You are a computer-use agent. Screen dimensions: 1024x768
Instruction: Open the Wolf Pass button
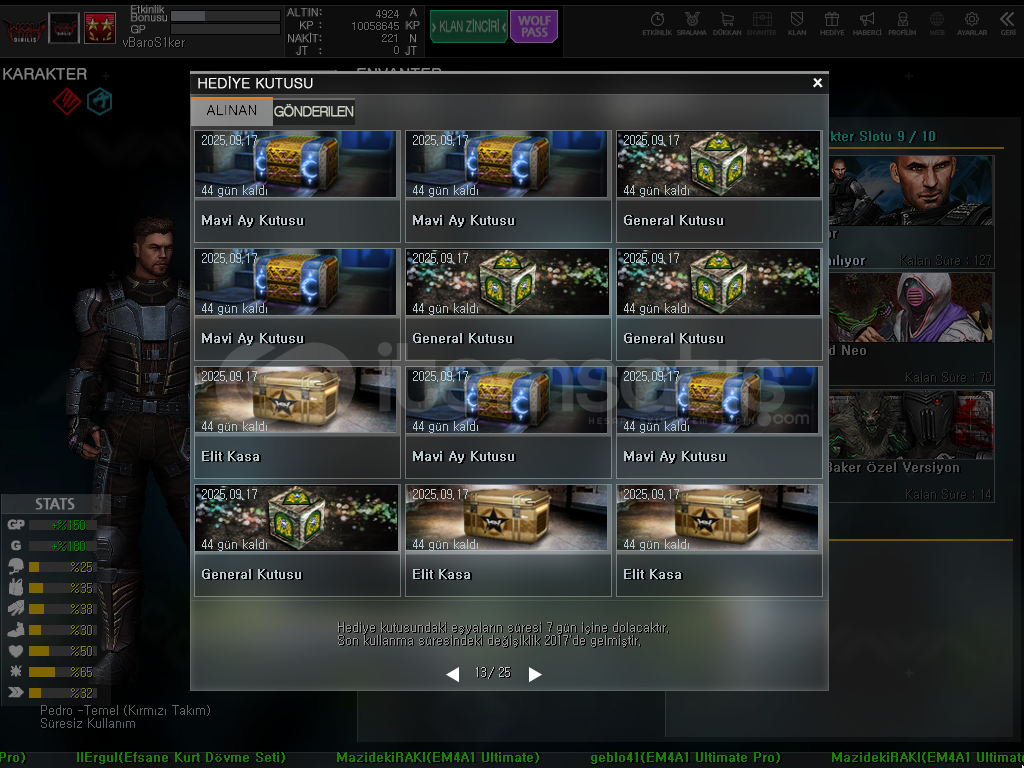(534, 27)
